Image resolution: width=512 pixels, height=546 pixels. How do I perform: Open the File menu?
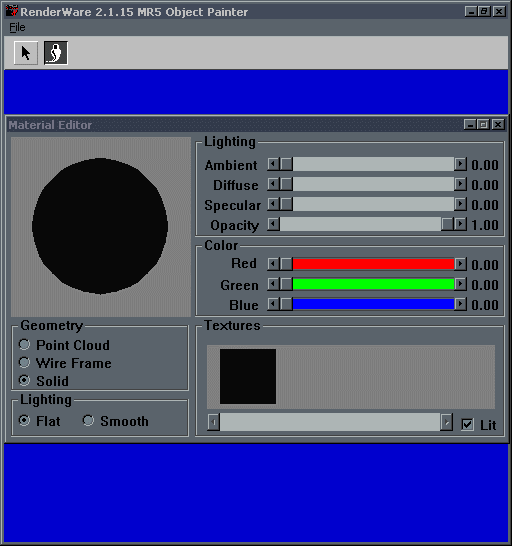(17, 27)
